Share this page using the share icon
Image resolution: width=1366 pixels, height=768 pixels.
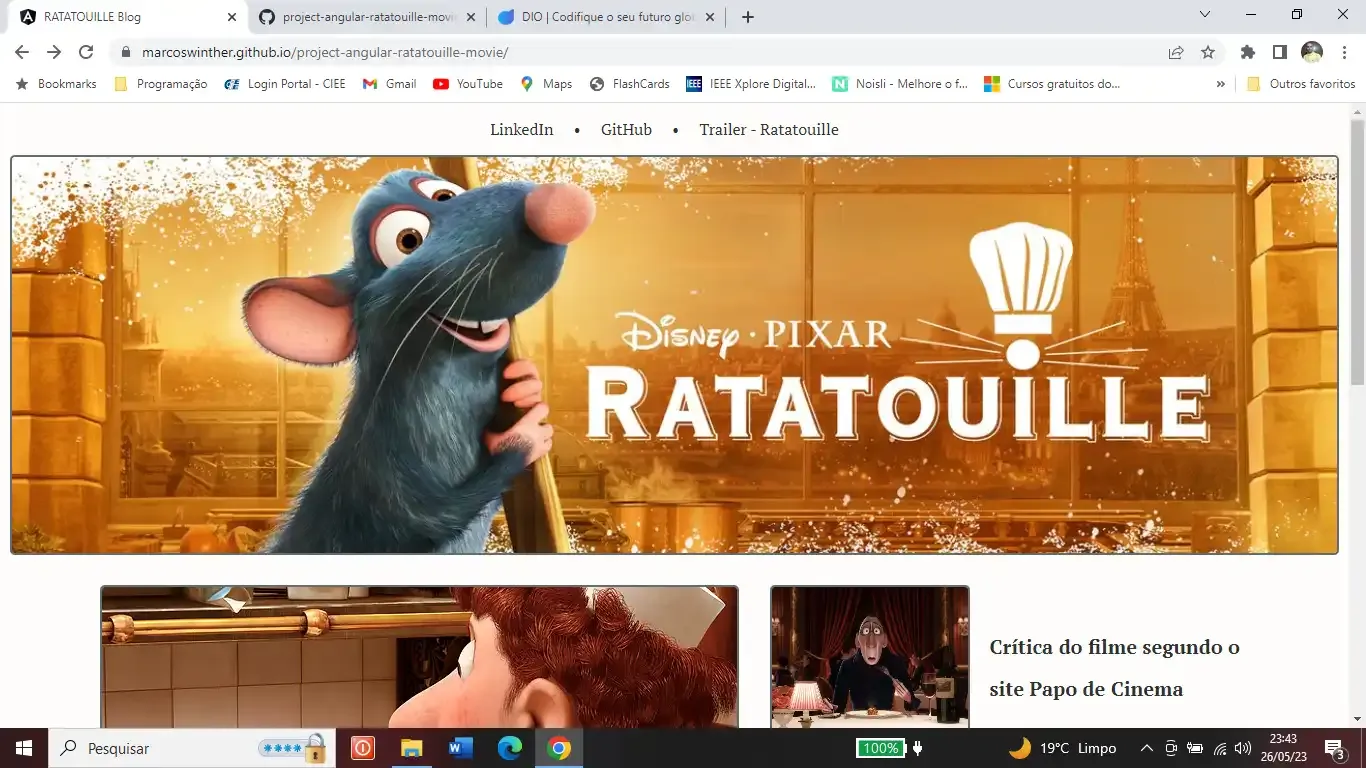click(x=1176, y=52)
